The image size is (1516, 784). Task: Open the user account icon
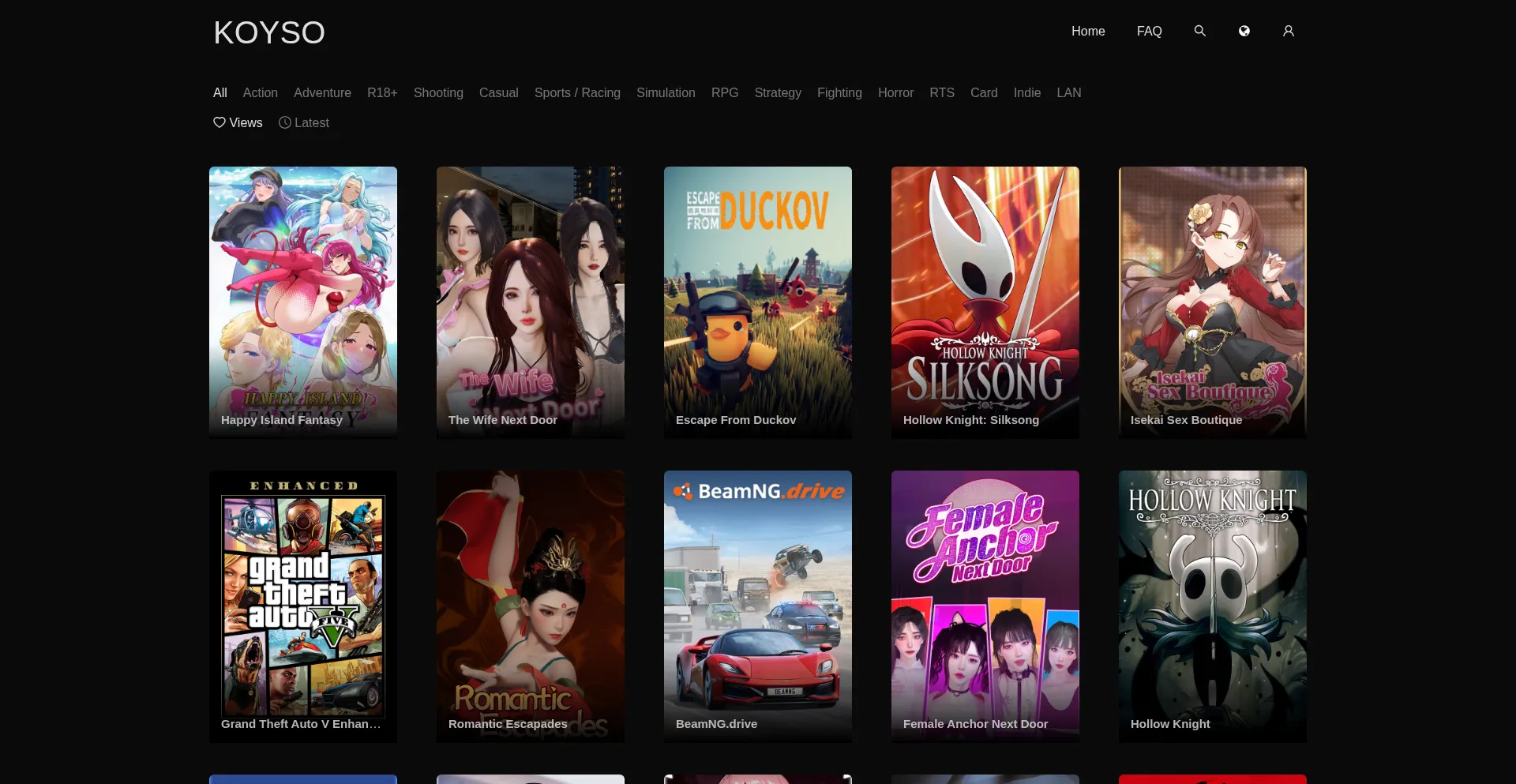(1288, 31)
